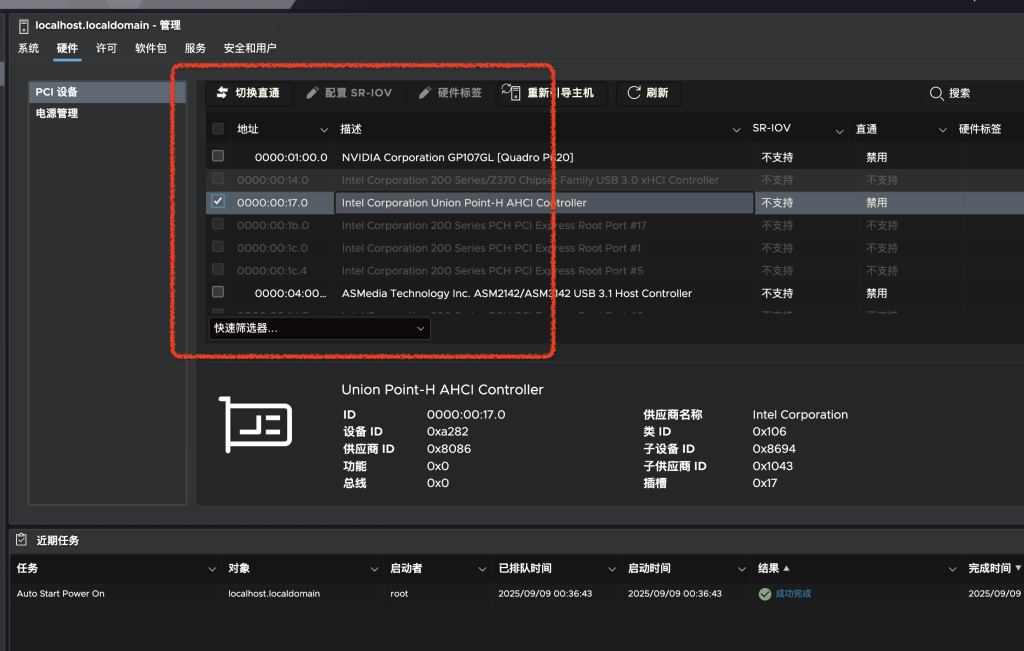
Task: Uncheck the 0000:00:17.0 AHCI controller row
Action: pos(218,201)
